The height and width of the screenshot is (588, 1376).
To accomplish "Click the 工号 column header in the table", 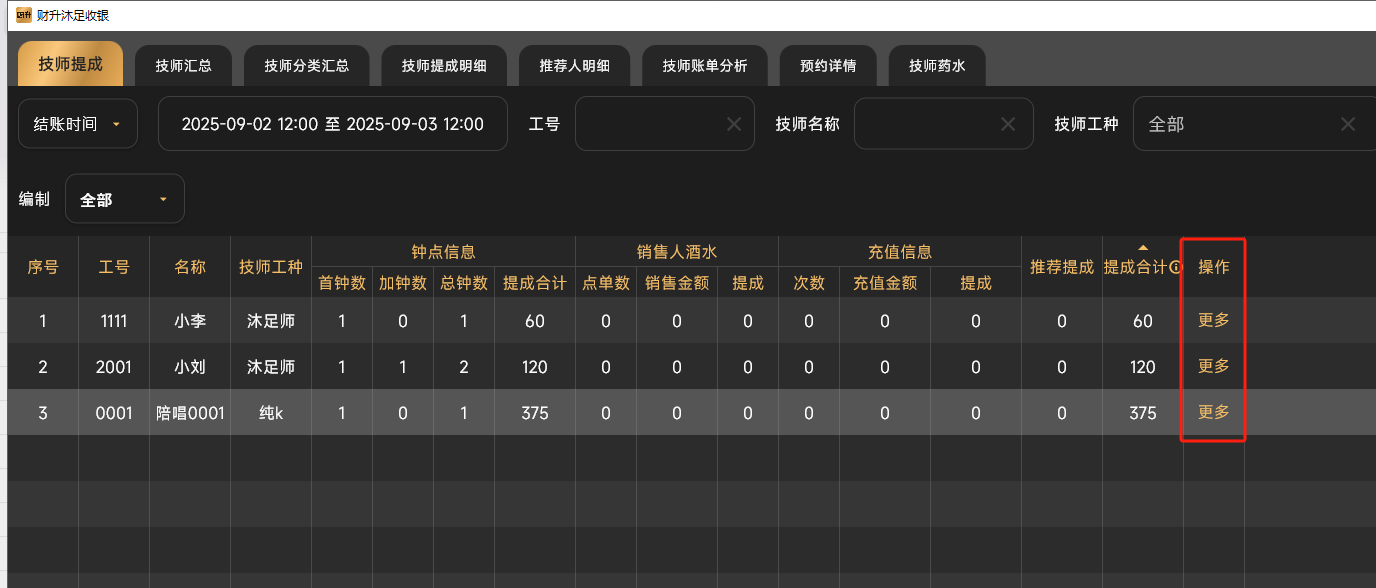I will click(114, 267).
